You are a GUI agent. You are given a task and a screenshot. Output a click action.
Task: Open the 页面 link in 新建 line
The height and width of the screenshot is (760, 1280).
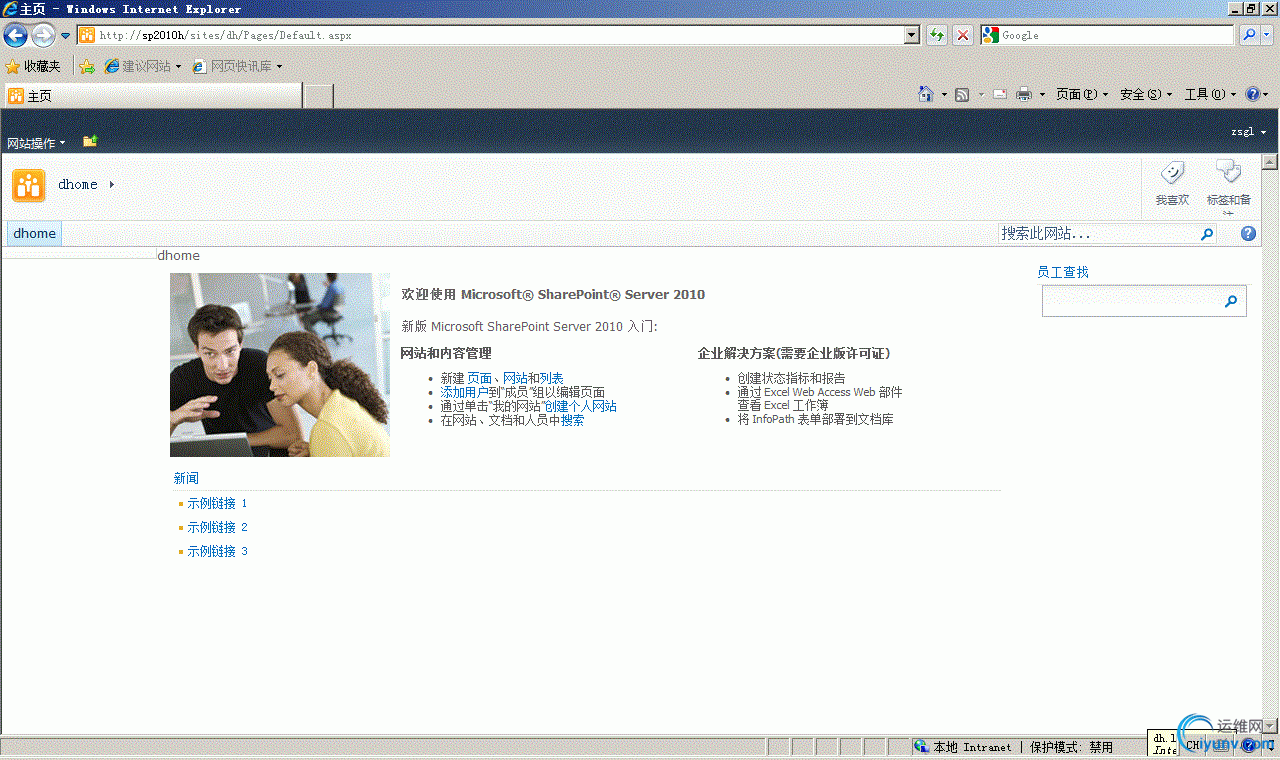point(479,378)
